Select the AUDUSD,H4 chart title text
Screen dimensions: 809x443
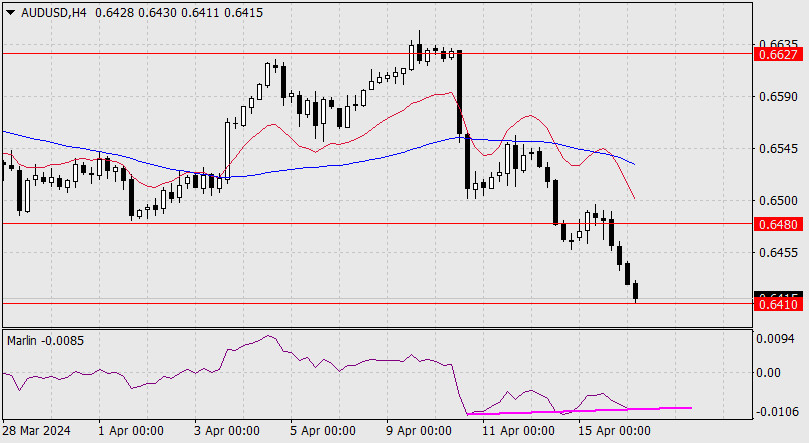[54, 13]
